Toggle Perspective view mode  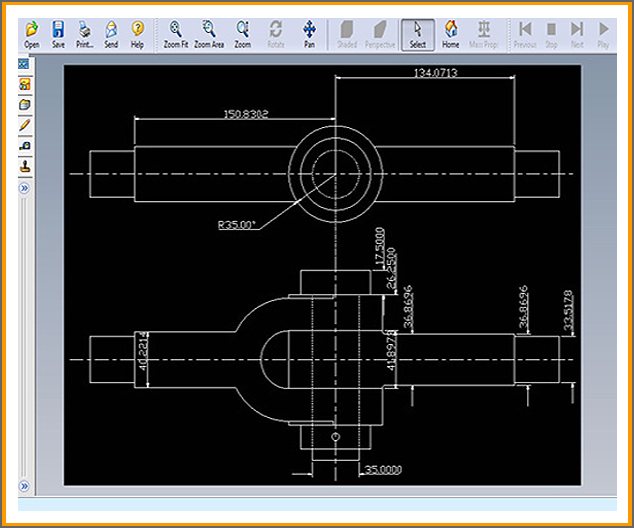[x=380, y=35]
